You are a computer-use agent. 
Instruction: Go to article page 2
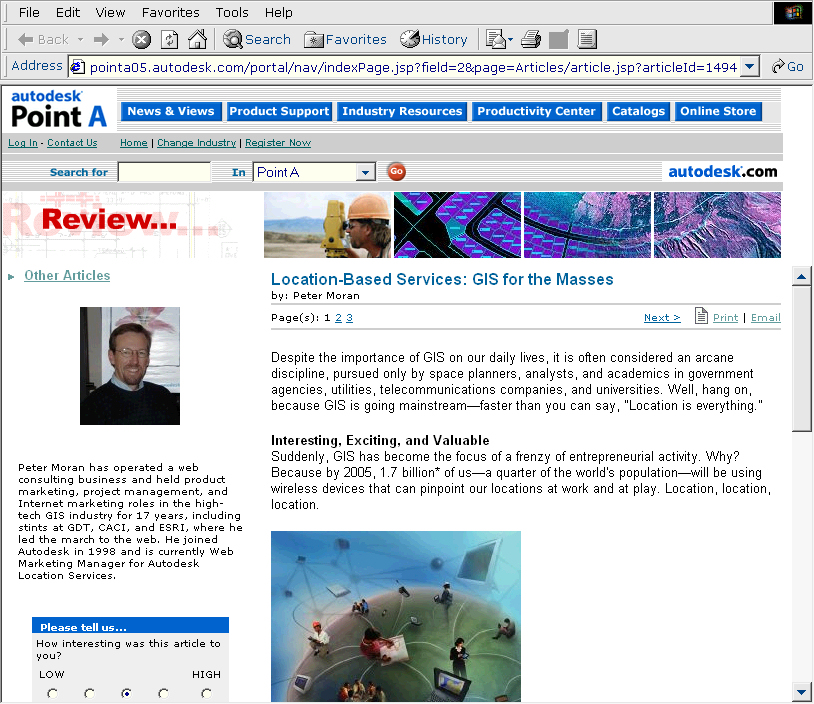pyautogui.click(x=338, y=318)
